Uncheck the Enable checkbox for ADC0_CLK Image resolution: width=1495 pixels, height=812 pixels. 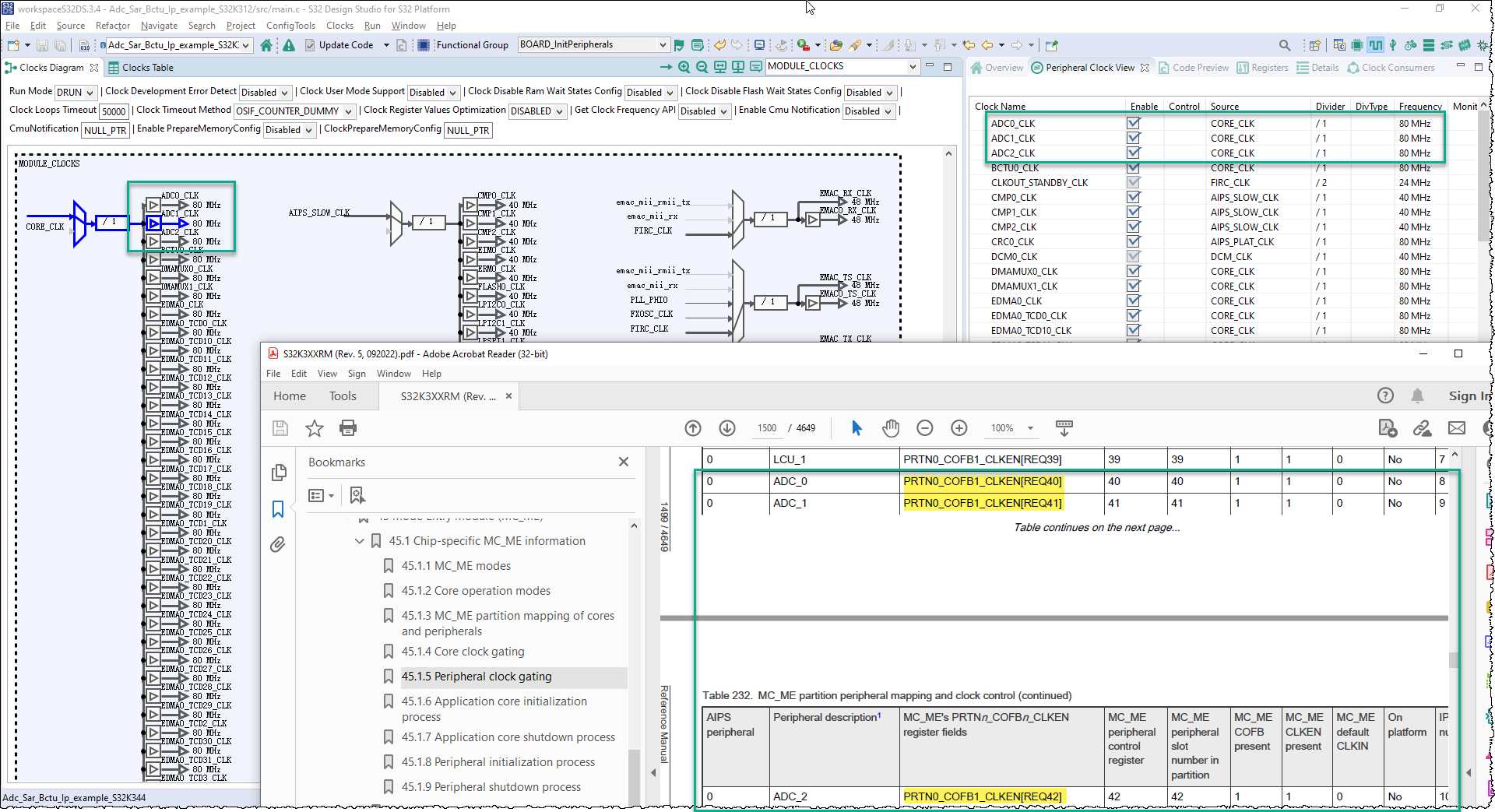click(x=1134, y=122)
